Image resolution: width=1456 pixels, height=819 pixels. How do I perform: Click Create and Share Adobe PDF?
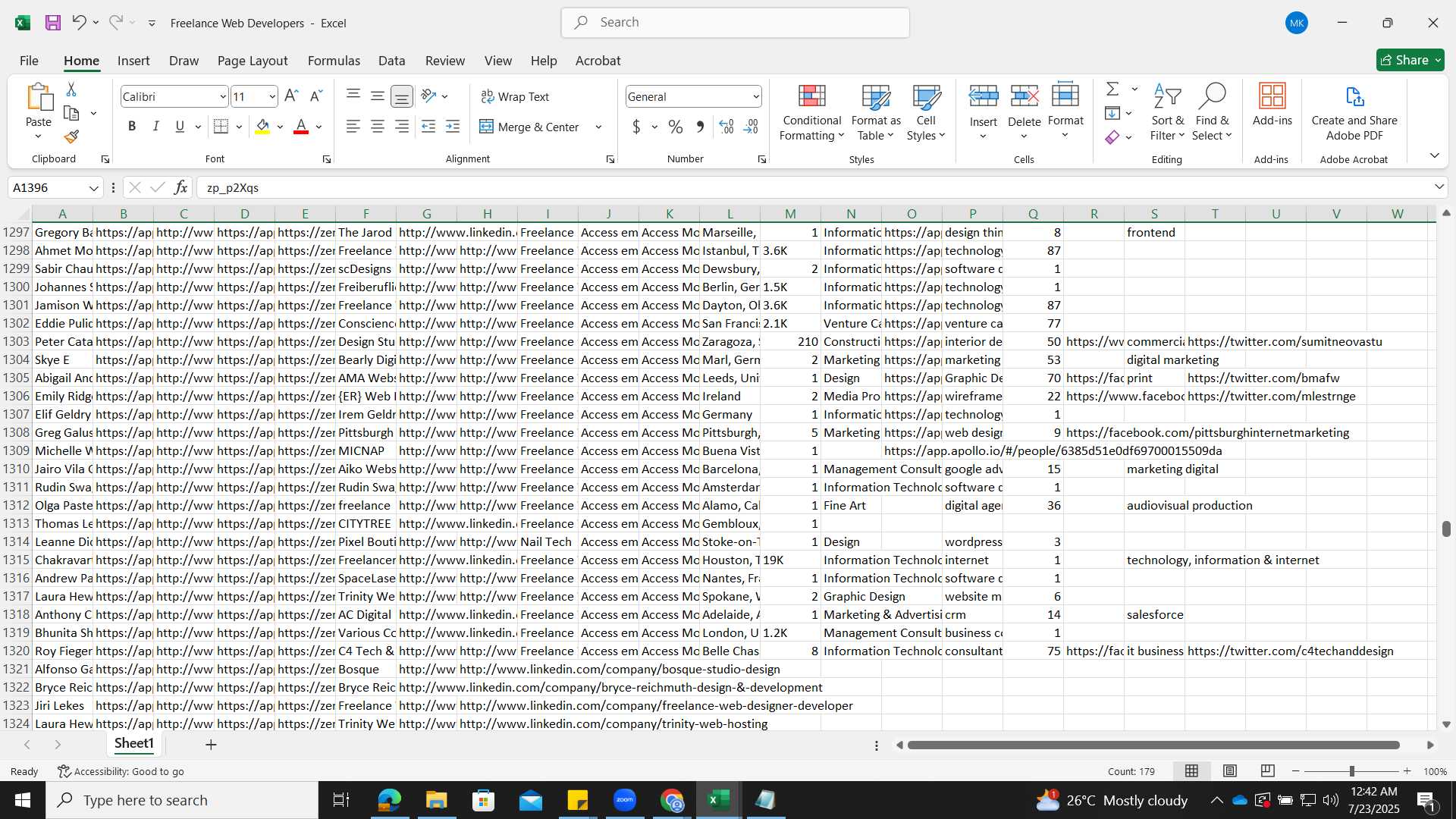[x=1354, y=112]
